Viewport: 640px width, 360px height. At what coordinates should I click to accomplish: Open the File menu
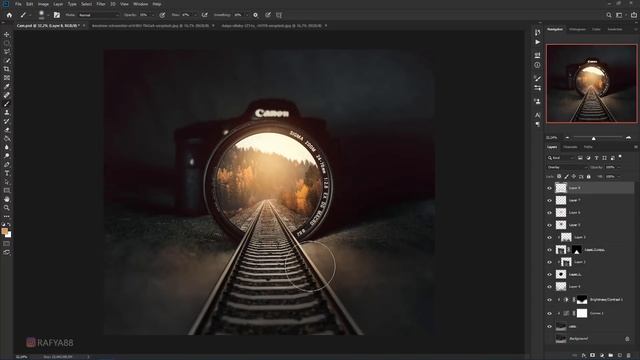18,4
